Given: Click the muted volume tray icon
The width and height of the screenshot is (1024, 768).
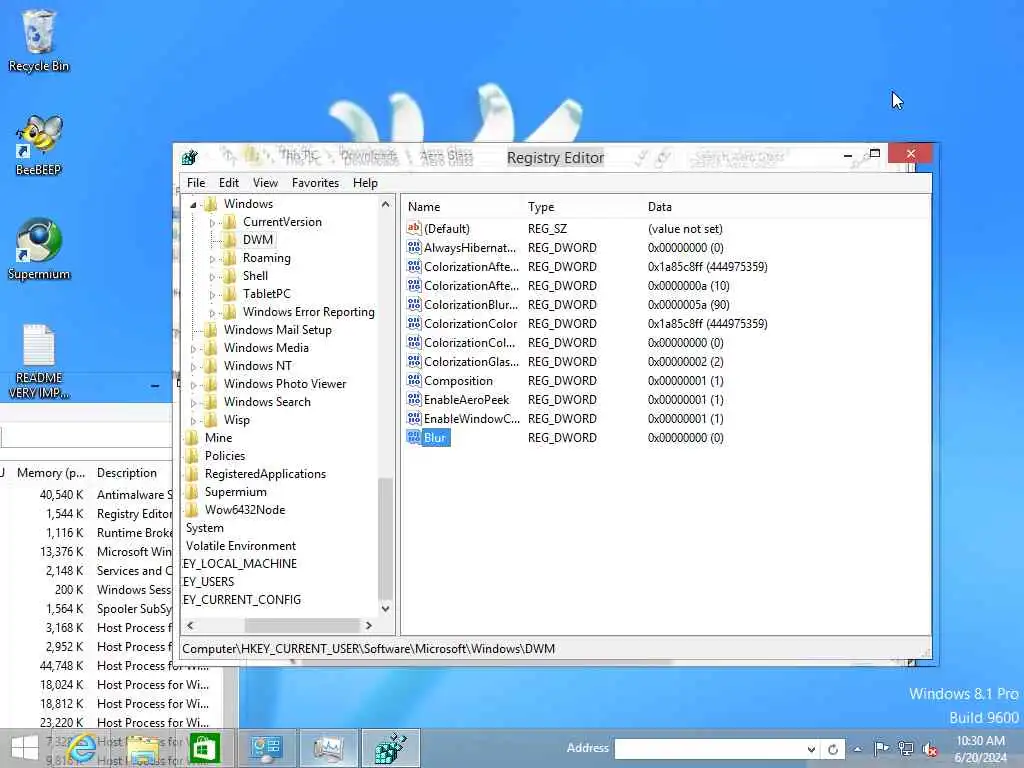Looking at the screenshot, I should (930, 749).
